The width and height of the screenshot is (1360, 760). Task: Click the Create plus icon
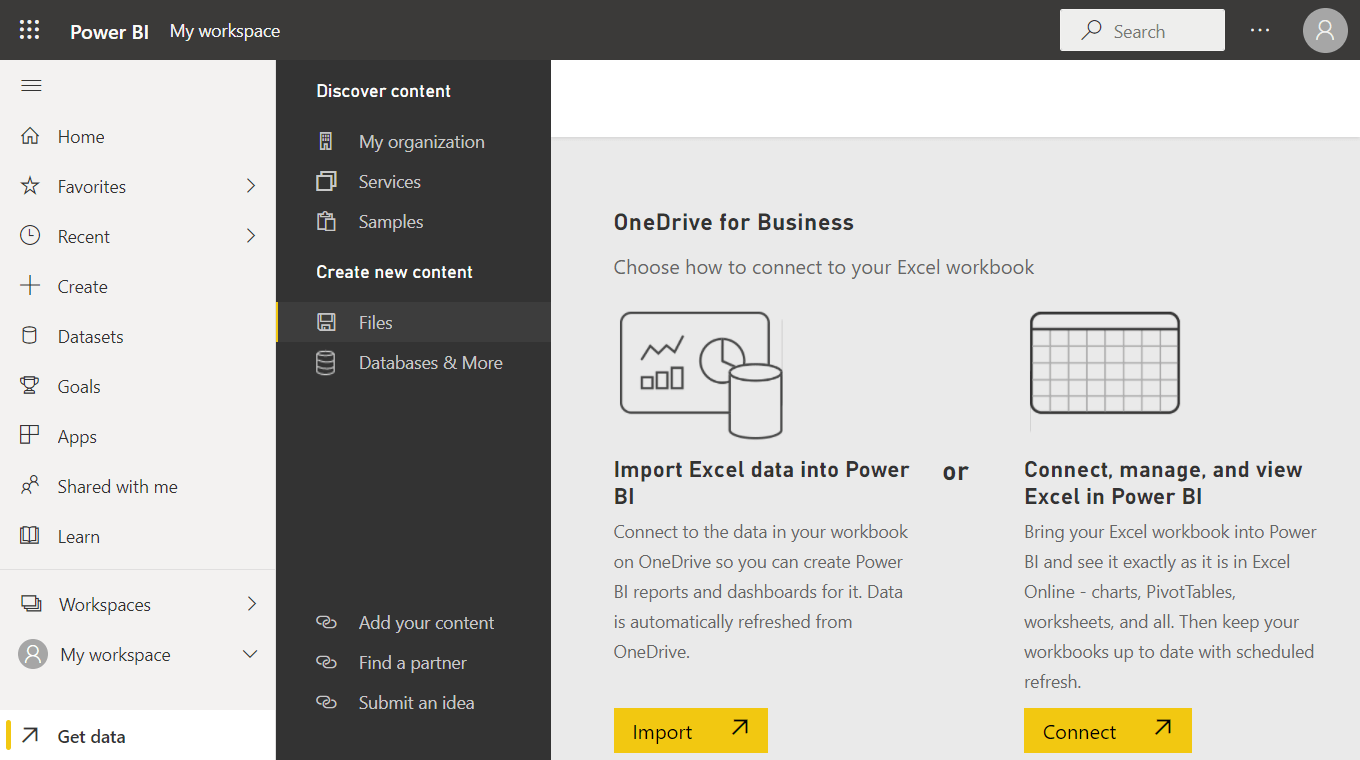[x=30, y=286]
